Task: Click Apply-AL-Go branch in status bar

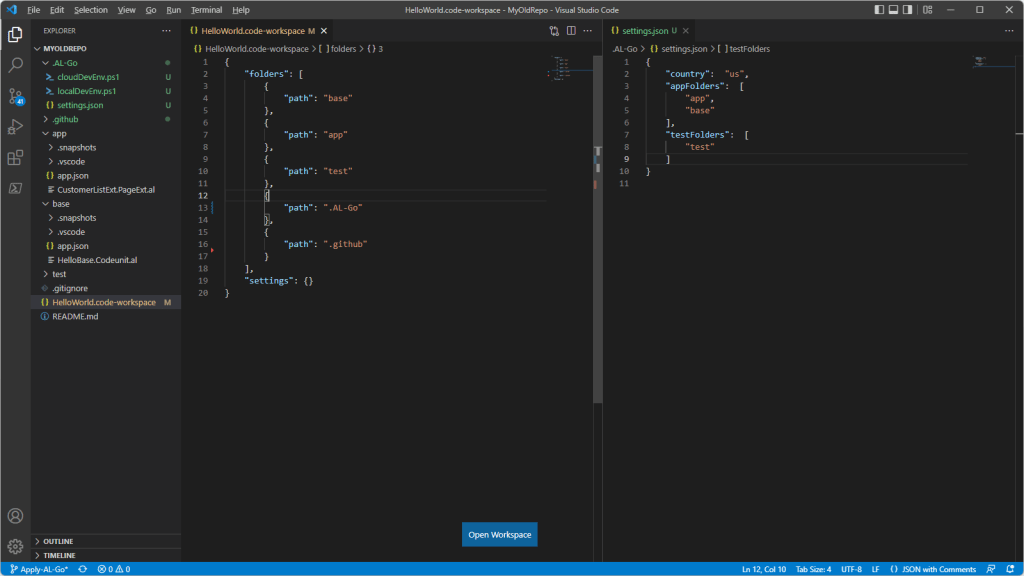Action: tap(39, 569)
